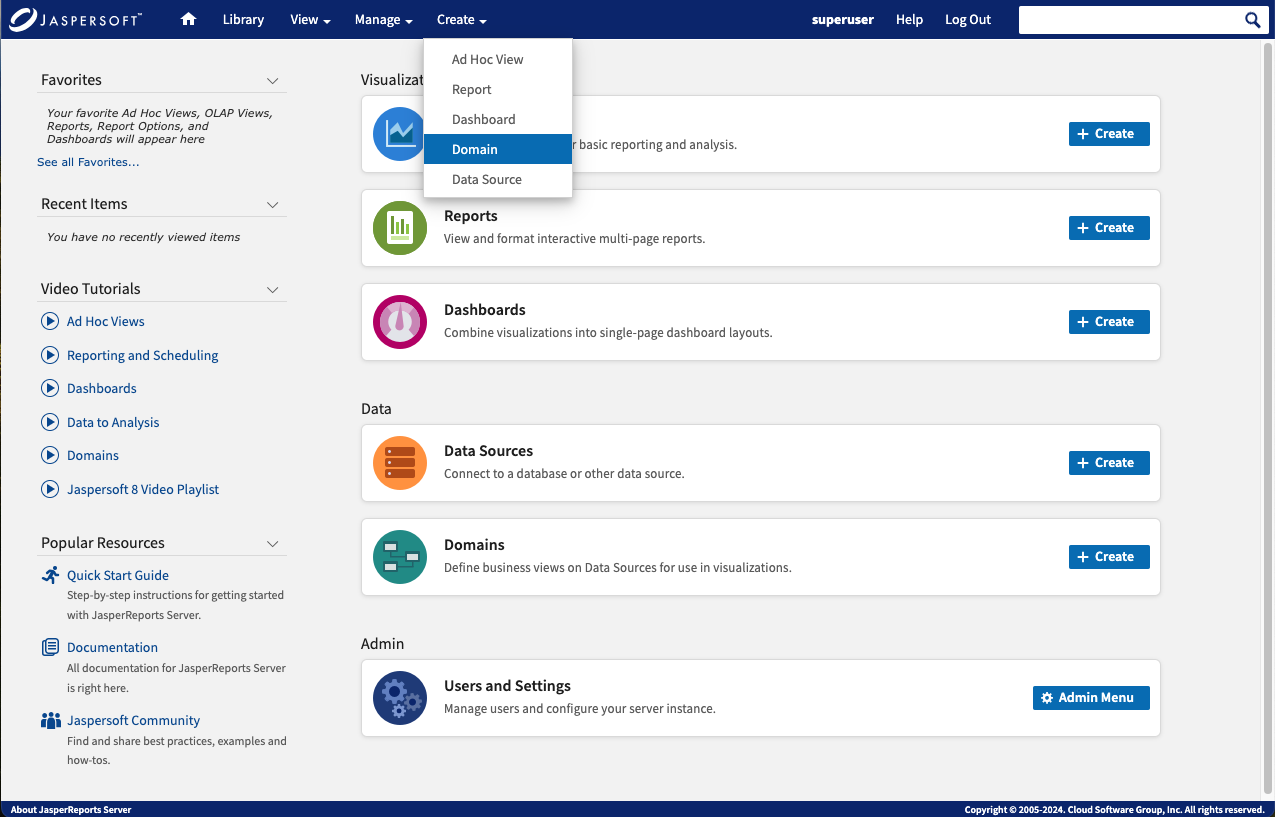Play the Data to Analysis video icon

[50, 422]
